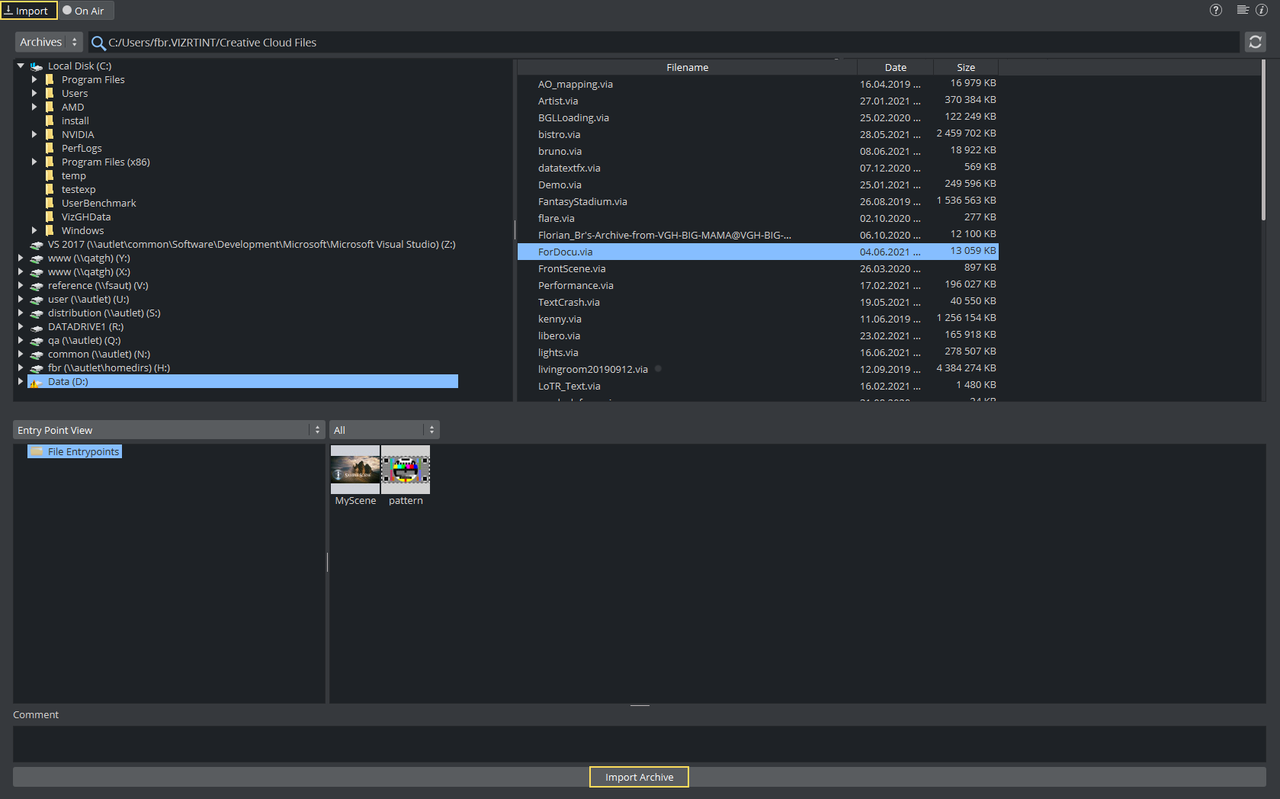Click the Data (D:) drive icon
Image resolution: width=1280 pixels, height=799 pixels.
click(x=36, y=382)
